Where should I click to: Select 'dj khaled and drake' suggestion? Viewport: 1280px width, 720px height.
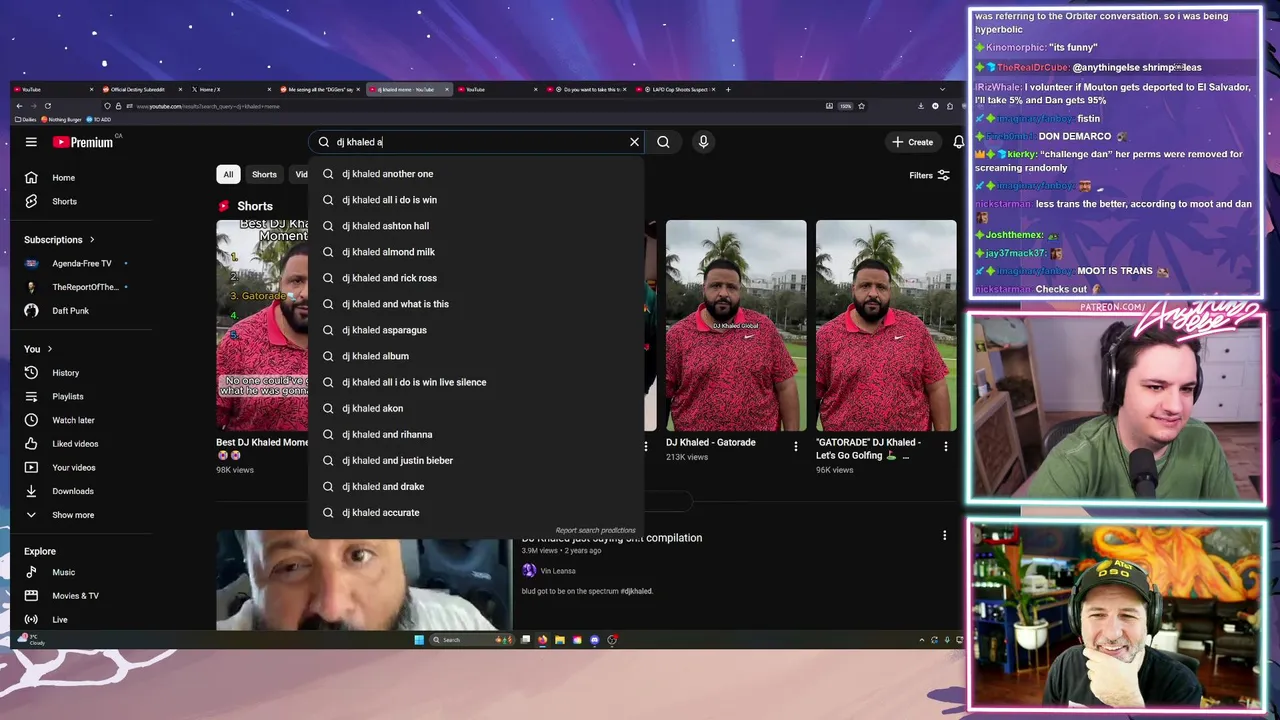pos(475,486)
